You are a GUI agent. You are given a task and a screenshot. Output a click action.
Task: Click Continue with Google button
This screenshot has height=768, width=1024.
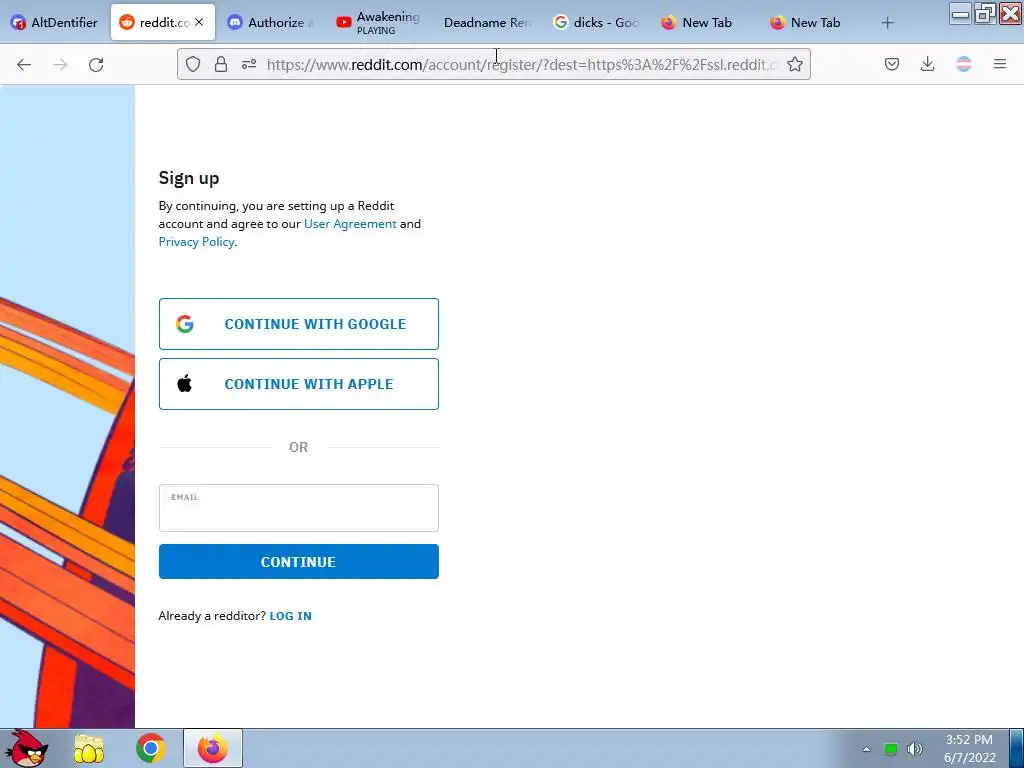pos(298,324)
